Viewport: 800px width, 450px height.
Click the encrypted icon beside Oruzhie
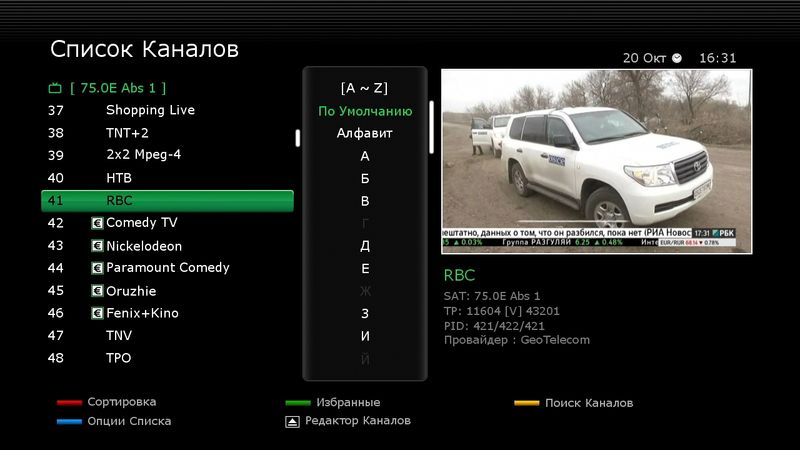97,291
